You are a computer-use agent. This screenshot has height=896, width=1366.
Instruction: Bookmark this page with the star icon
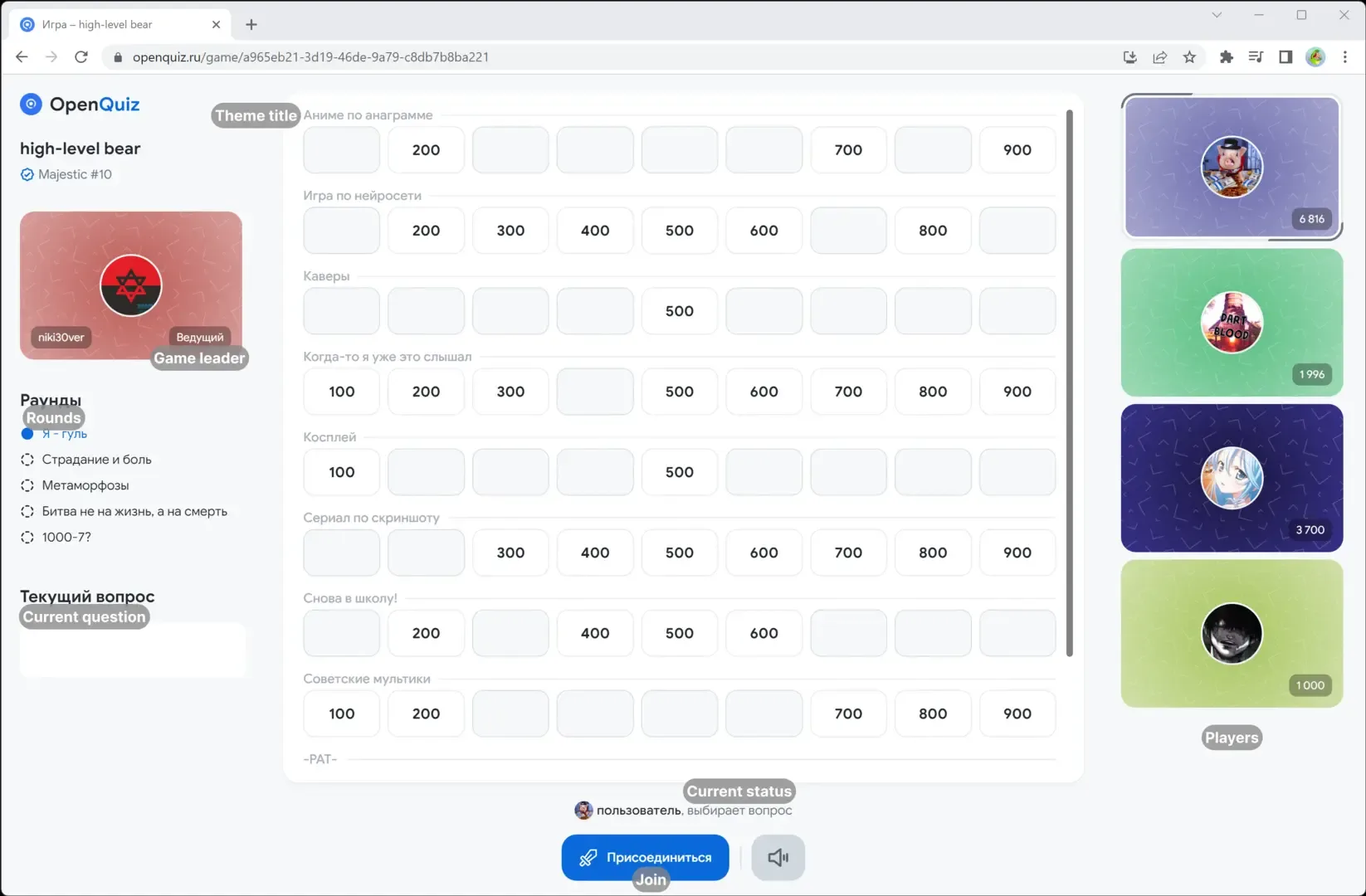[1189, 56]
